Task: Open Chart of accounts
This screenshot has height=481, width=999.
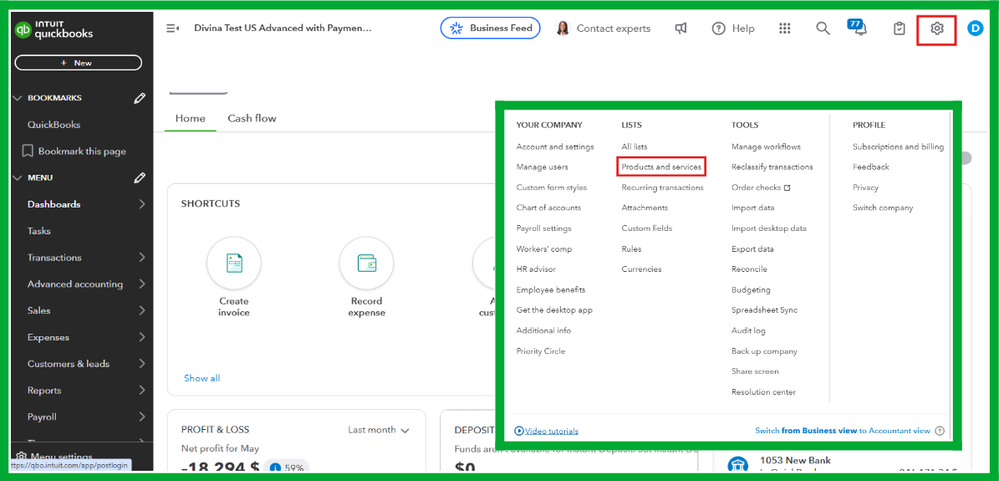Action: click(x=549, y=208)
